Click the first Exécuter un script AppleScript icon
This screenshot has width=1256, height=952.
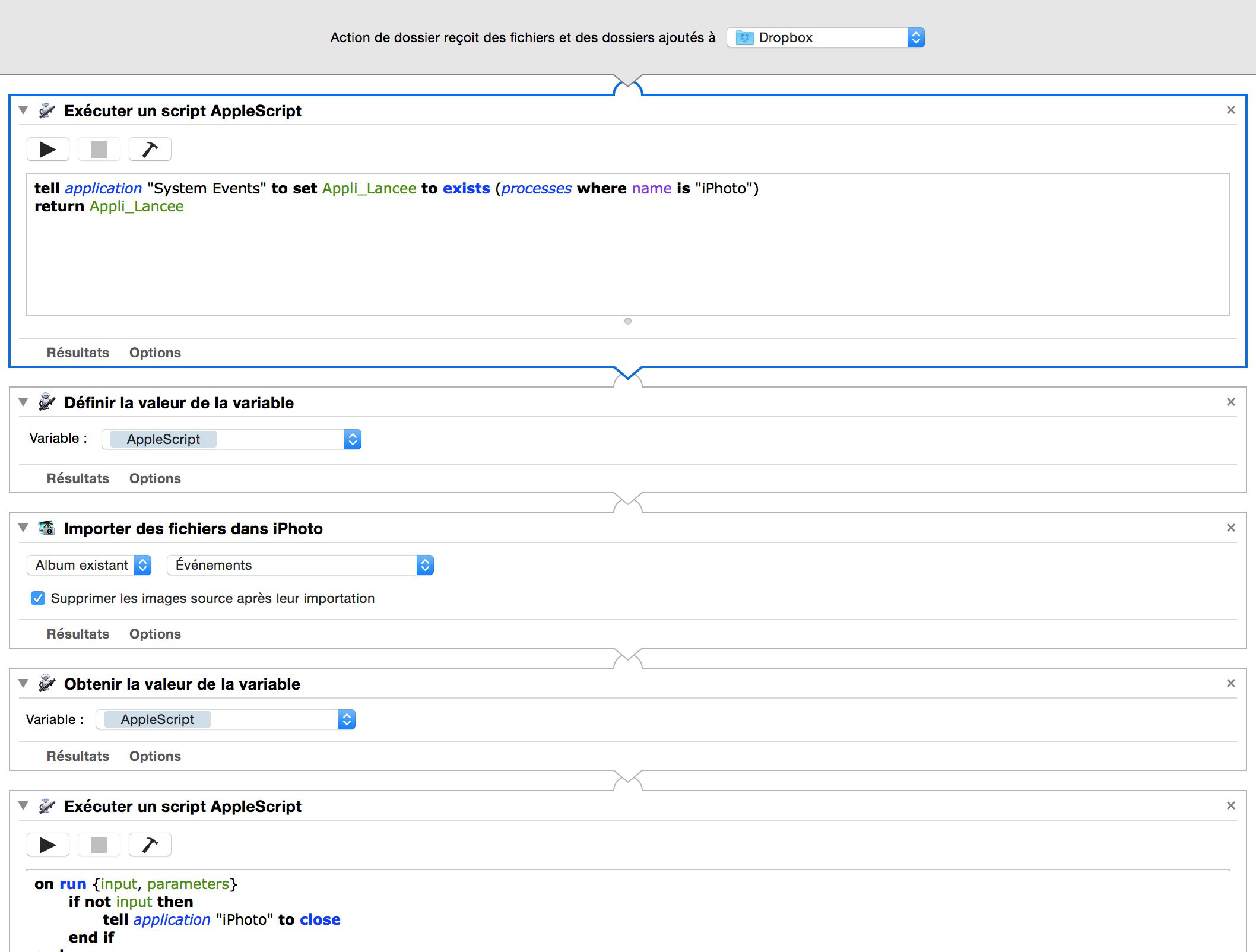[47, 110]
